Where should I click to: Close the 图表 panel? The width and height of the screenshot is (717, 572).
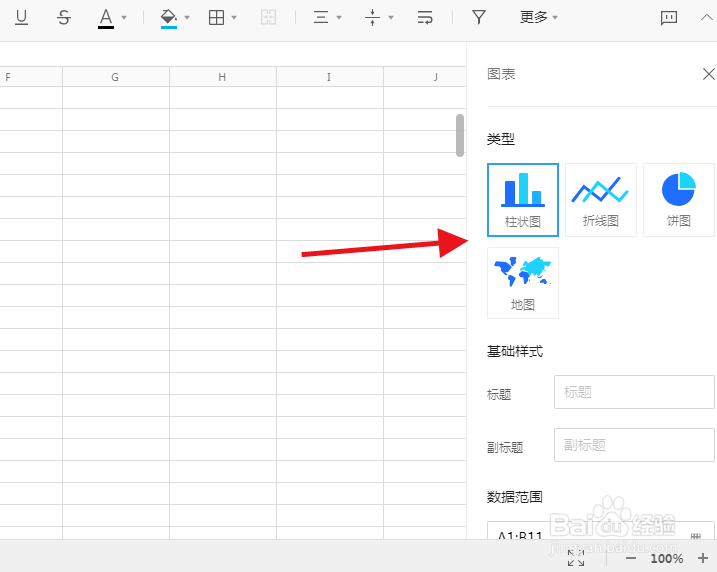[709, 74]
